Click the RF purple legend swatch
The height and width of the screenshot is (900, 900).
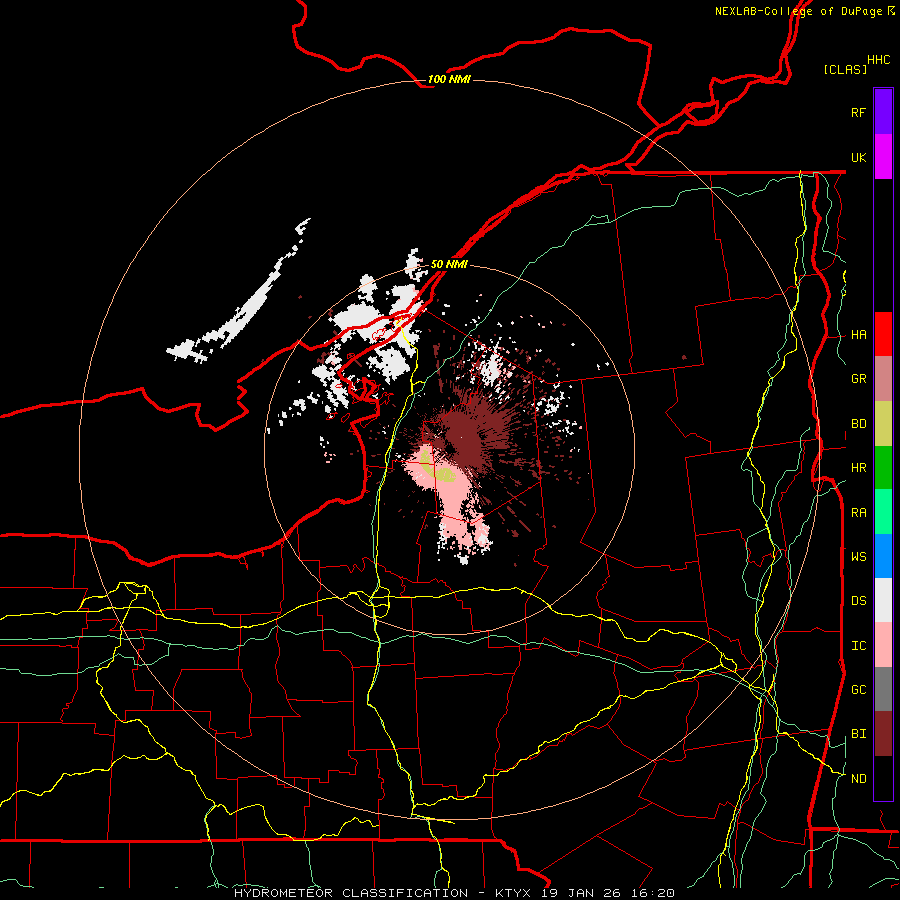(x=883, y=112)
